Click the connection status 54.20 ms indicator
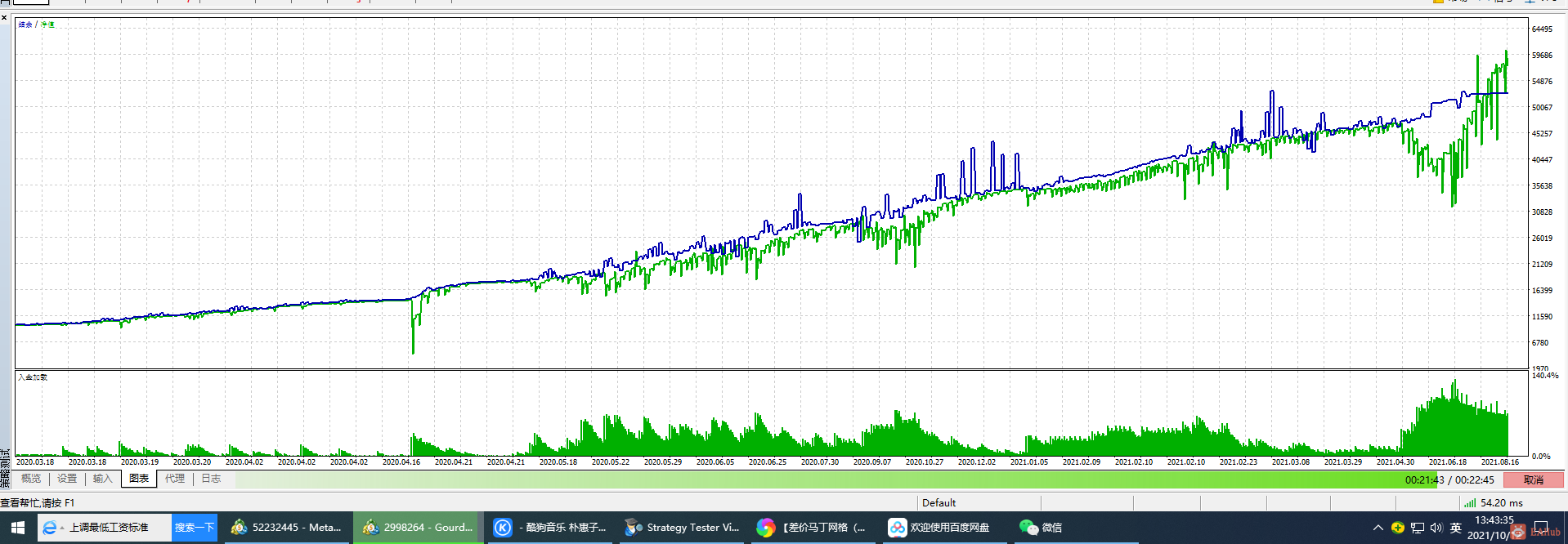Viewport: 1568px width, 544px height. pyautogui.click(x=1494, y=503)
